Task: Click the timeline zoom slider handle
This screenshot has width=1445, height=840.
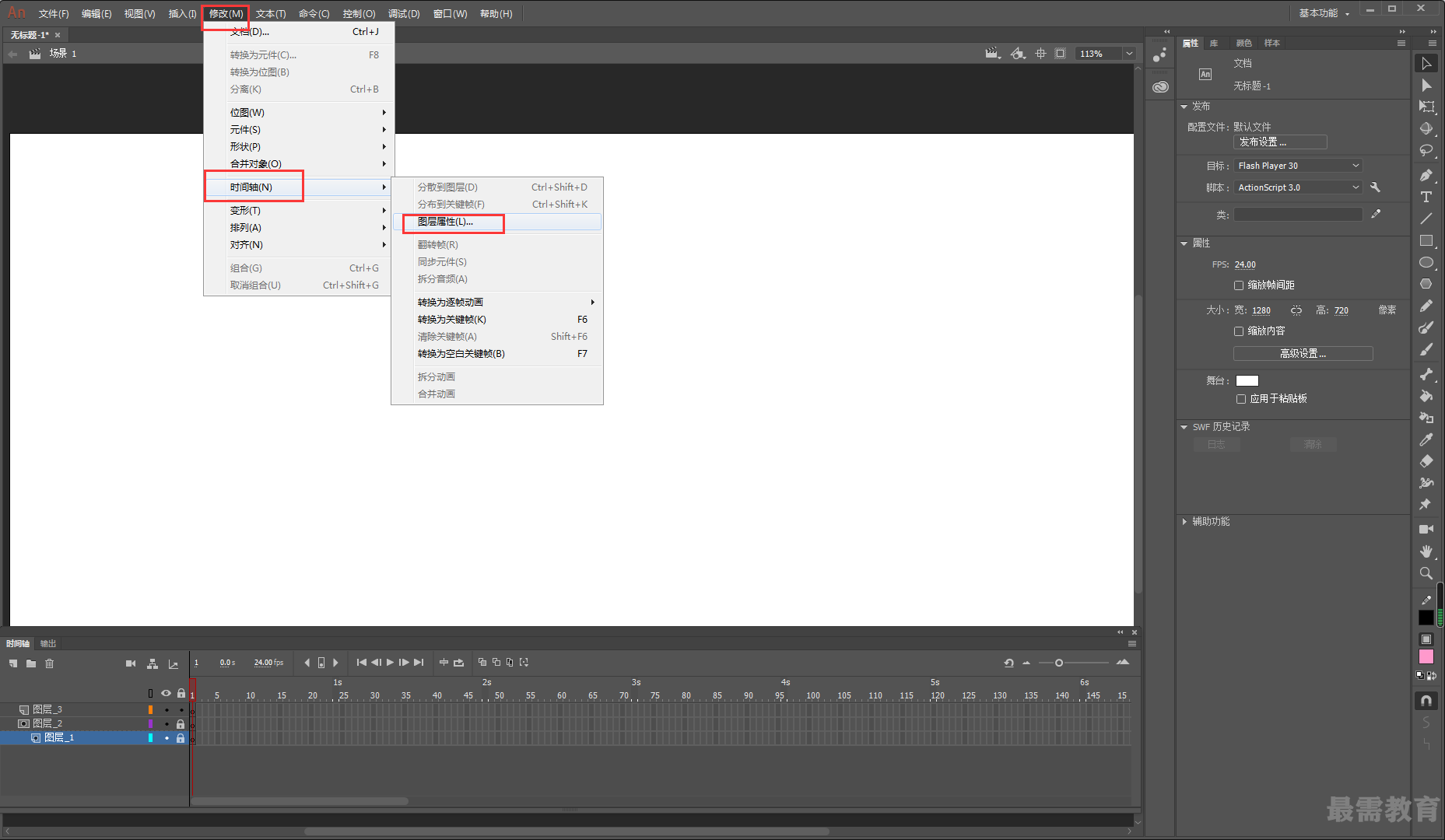Action: click(1059, 663)
